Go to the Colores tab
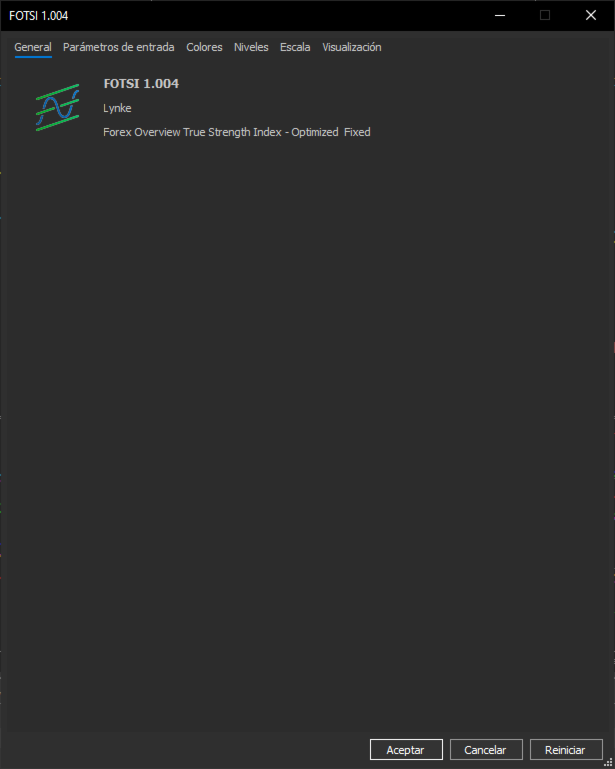615x769 pixels. click(x=204, y=47)
